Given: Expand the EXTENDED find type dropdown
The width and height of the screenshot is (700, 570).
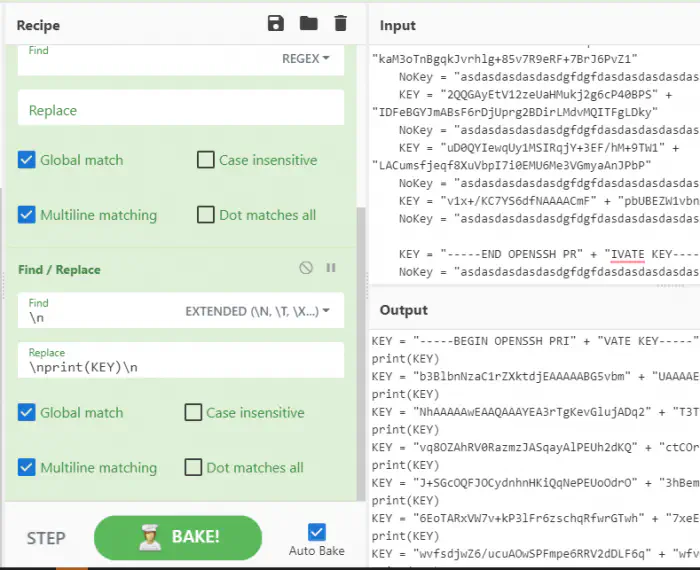Looking at the screenshot, I should pyautogui.click(x=257, y=311).
